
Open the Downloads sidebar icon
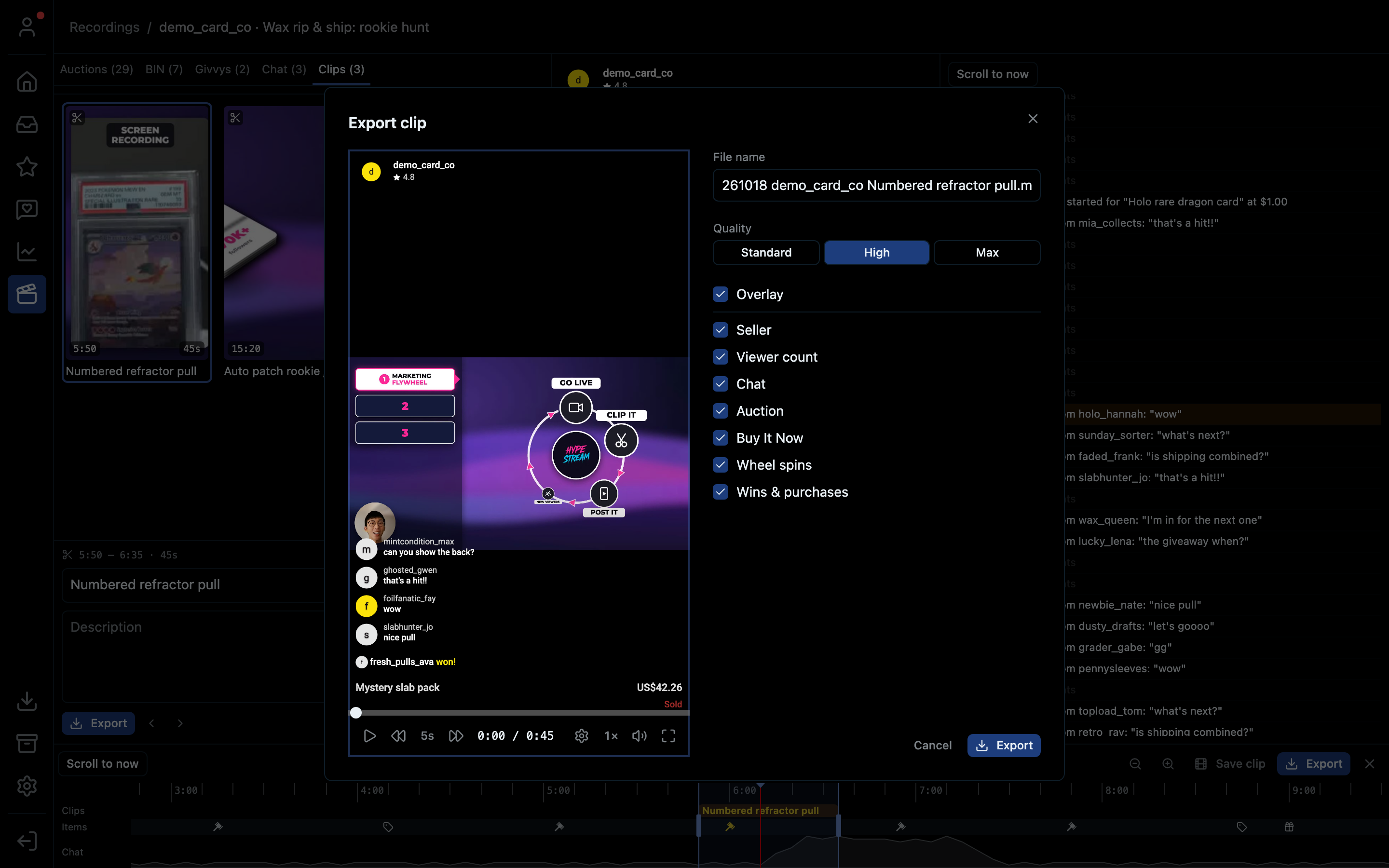click(x=27, y=701)
